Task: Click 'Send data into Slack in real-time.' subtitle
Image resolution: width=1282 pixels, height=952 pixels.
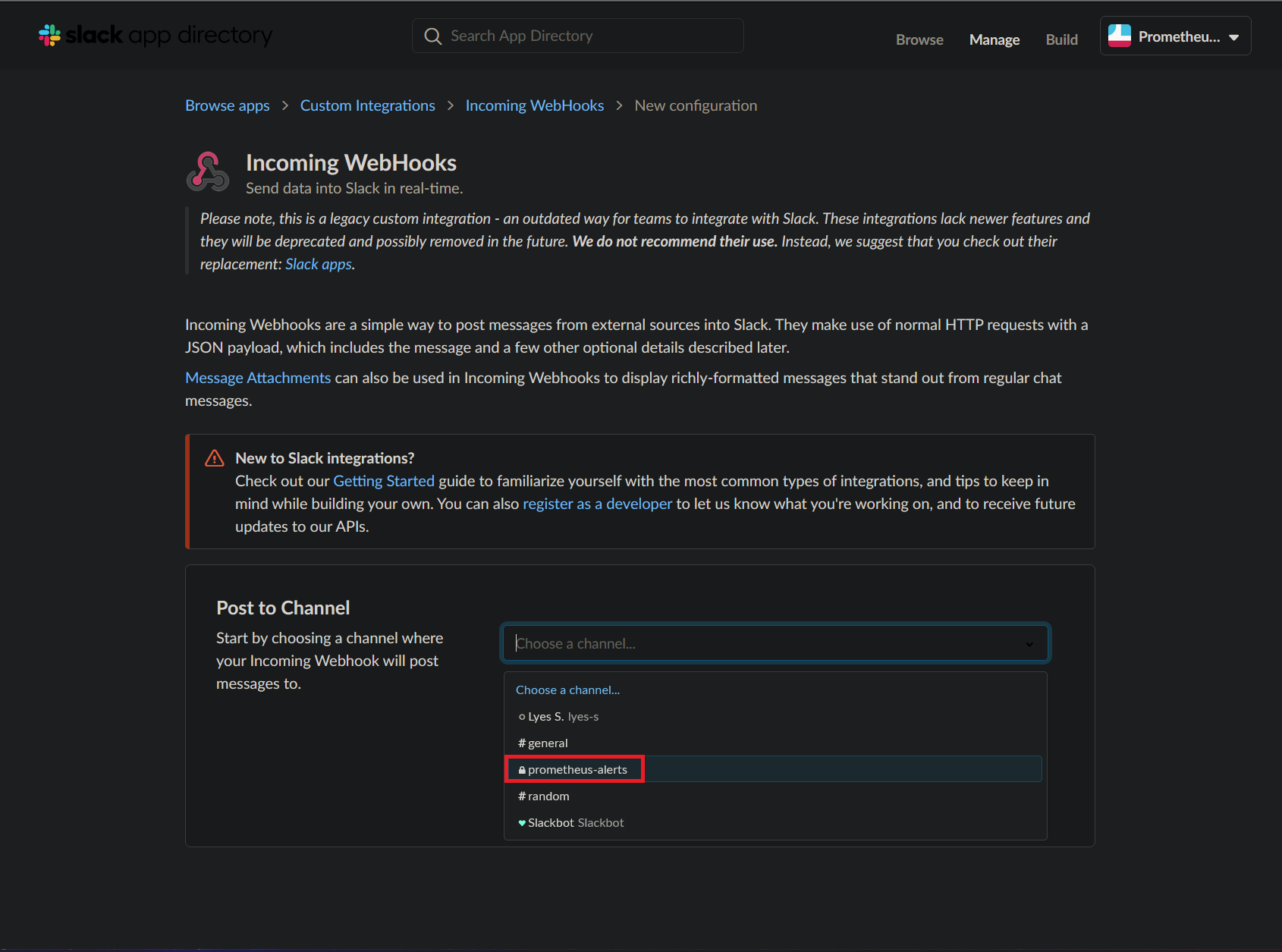Action: (354, 188)
